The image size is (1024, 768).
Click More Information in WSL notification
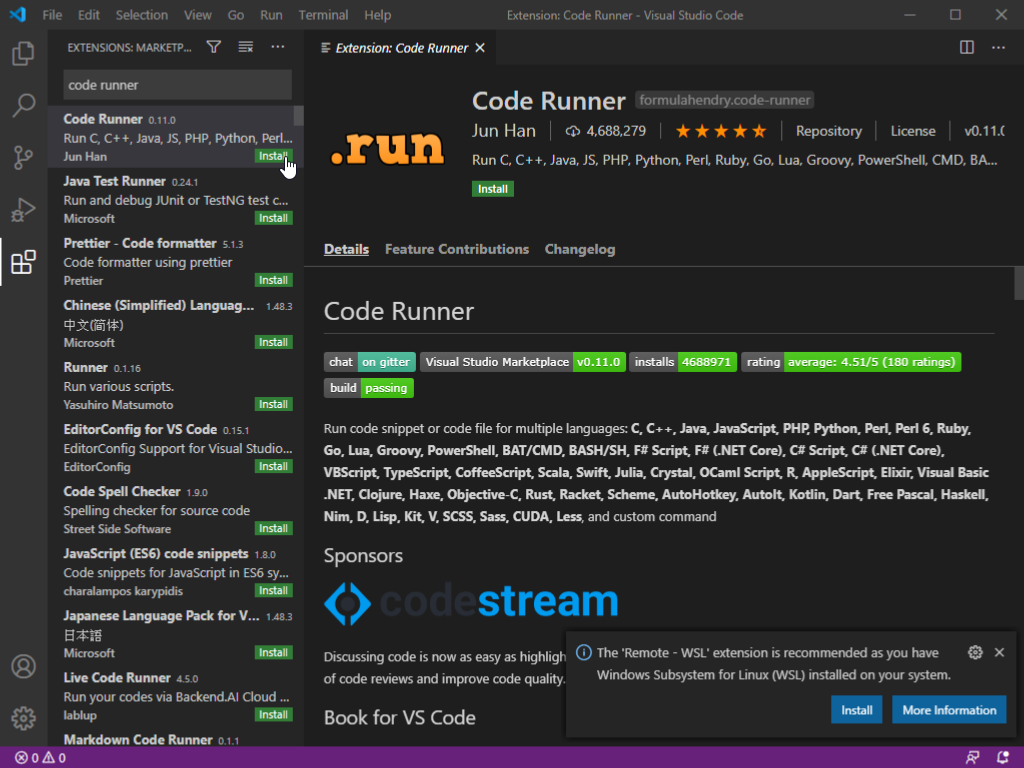pyautogui.click(x=949, y=710)
